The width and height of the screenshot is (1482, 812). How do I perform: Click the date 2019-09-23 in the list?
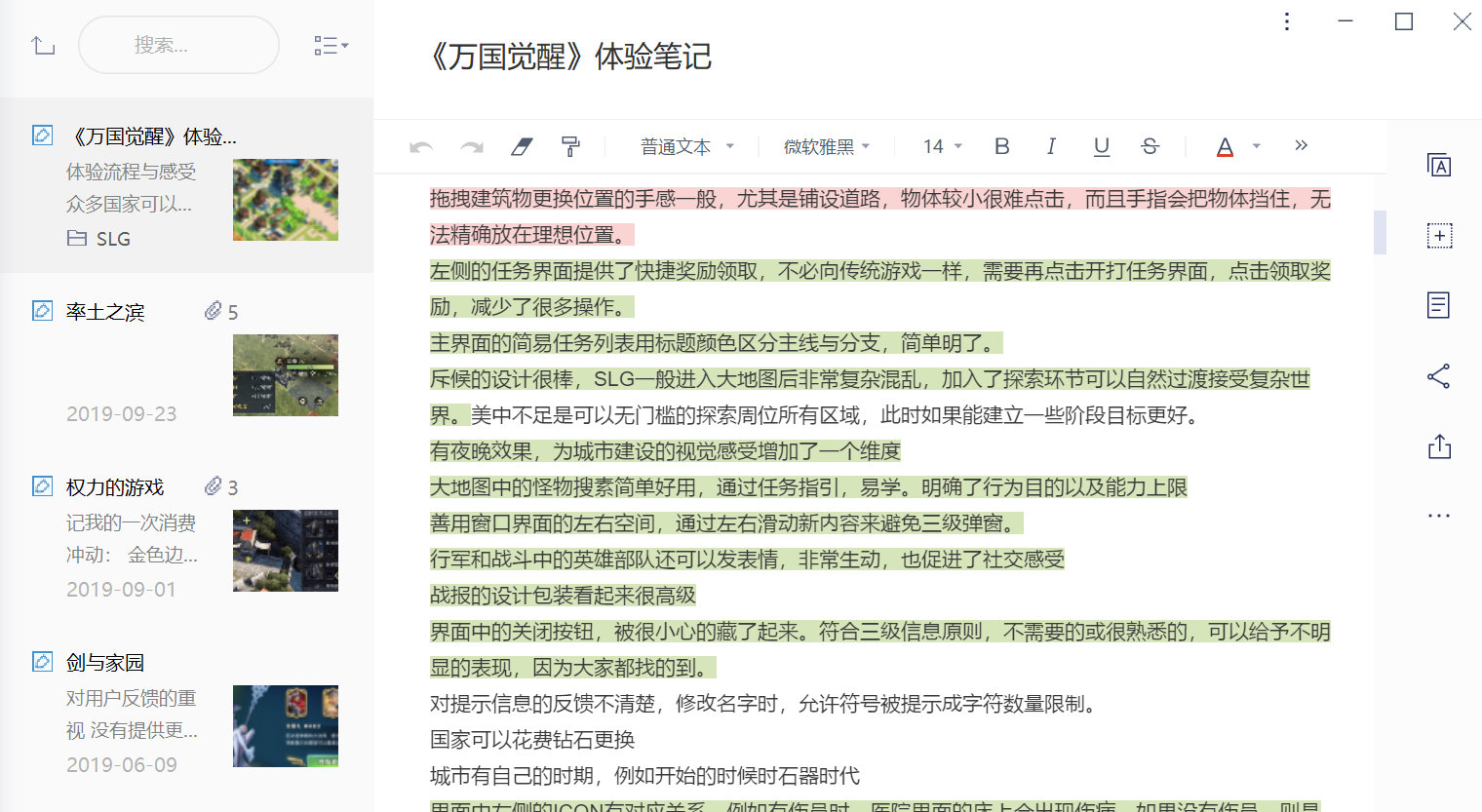click(122, 414)
